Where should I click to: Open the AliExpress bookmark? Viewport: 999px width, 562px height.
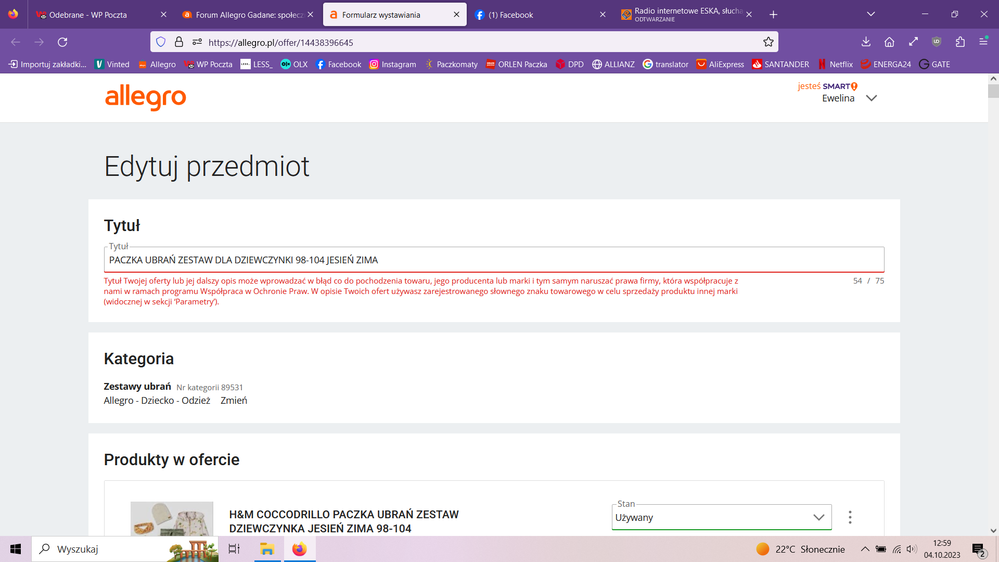720,64
